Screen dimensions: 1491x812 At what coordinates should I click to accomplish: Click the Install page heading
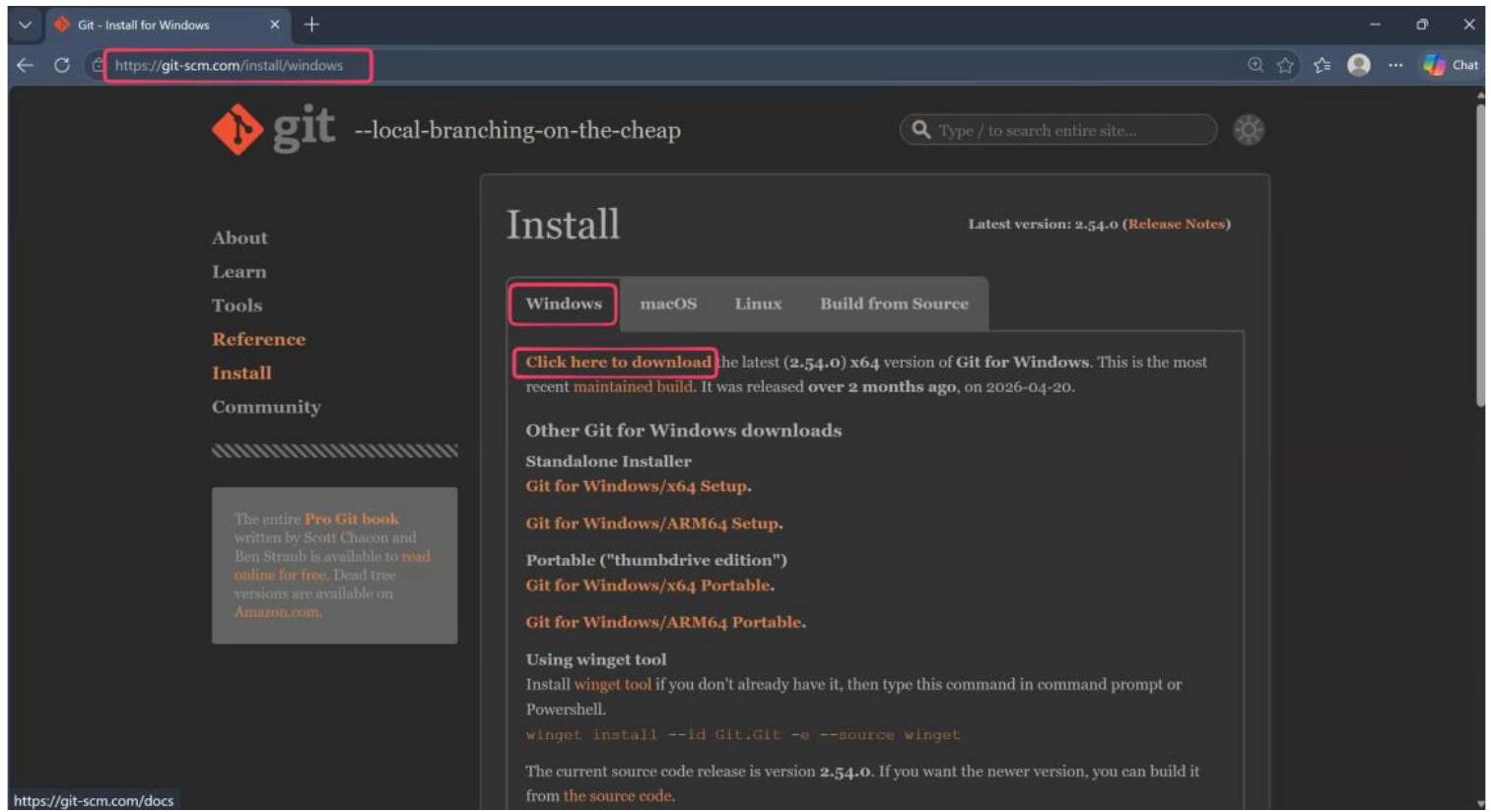coord(563,225)
